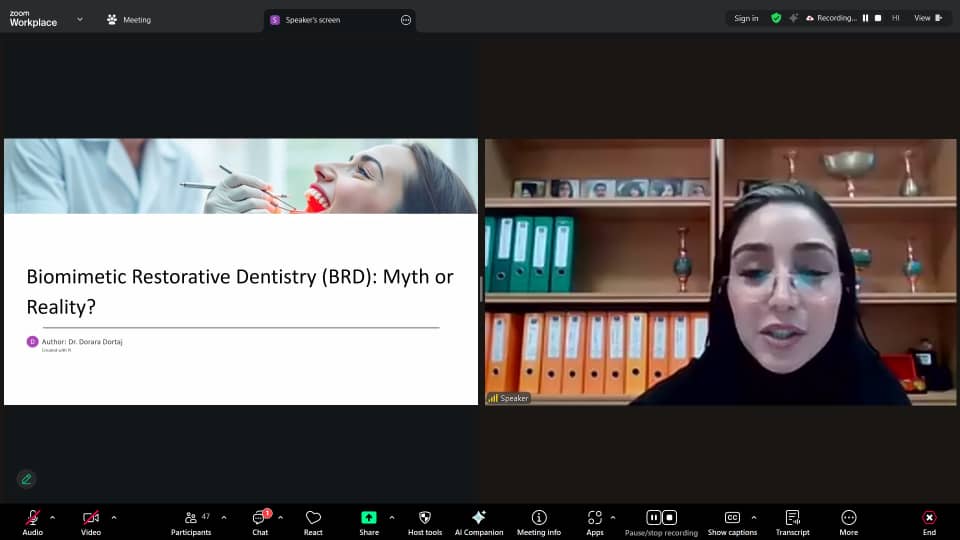The image size is (960, 540).
Task: Expand the Video options arrow
Action: 114,517
